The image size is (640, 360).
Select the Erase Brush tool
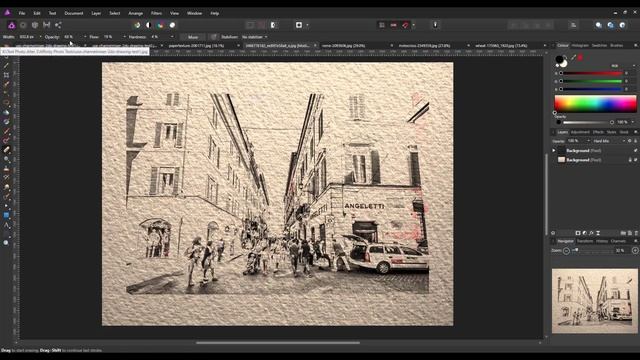coord(6,150)
